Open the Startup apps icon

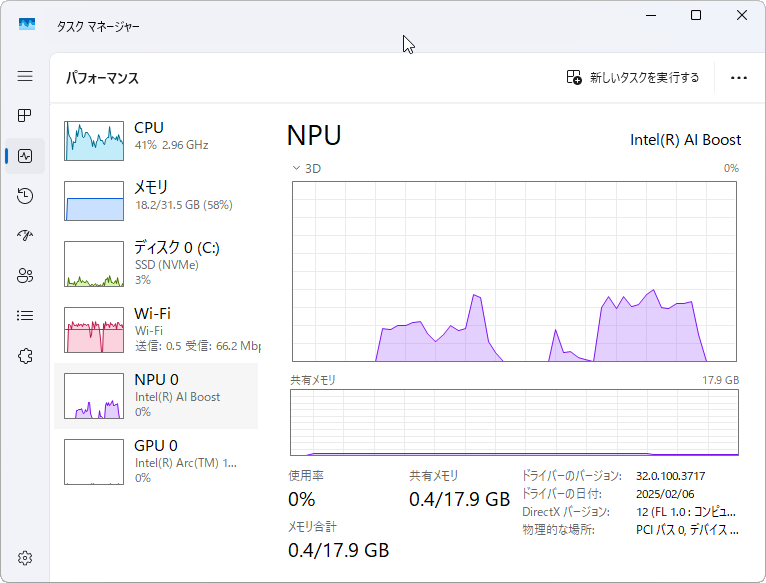click(25, 236)
